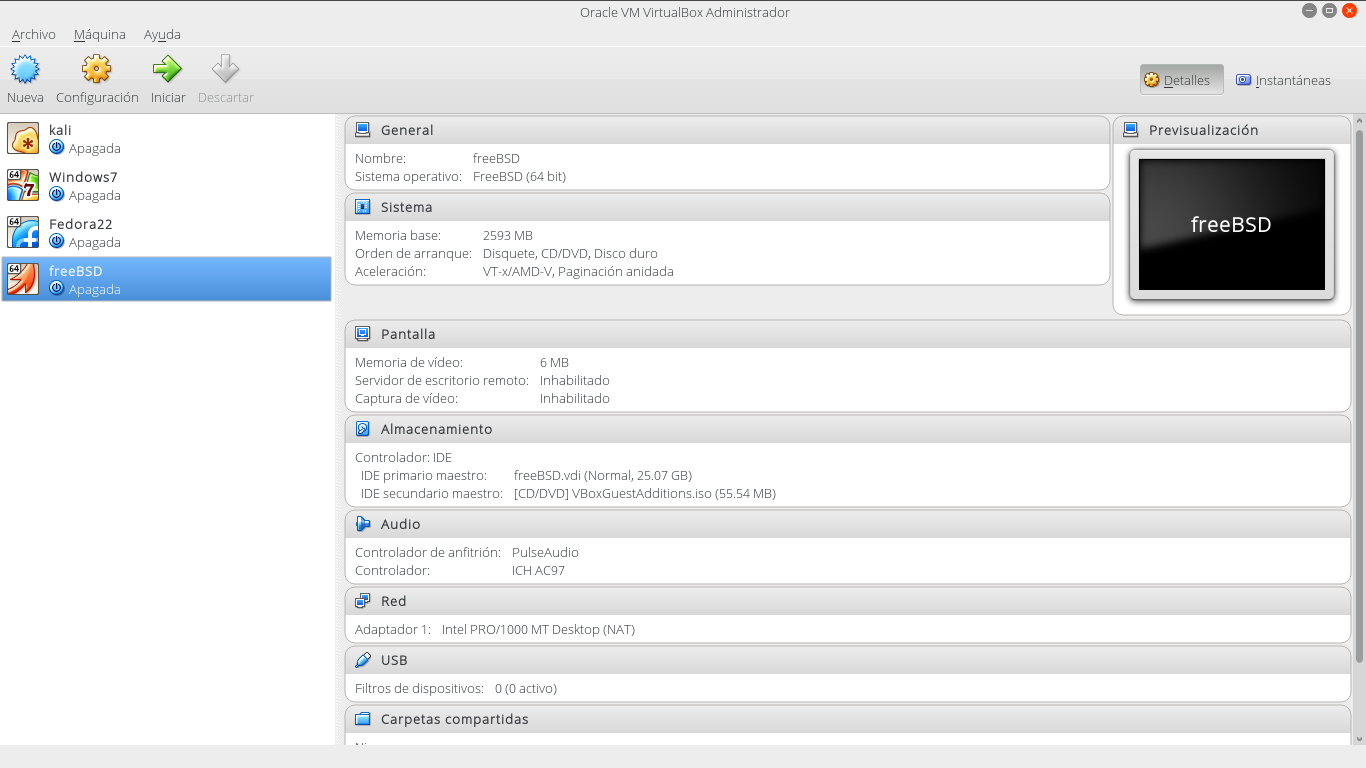Select the Windows7 virtual machine name

[x=83, y=177]
